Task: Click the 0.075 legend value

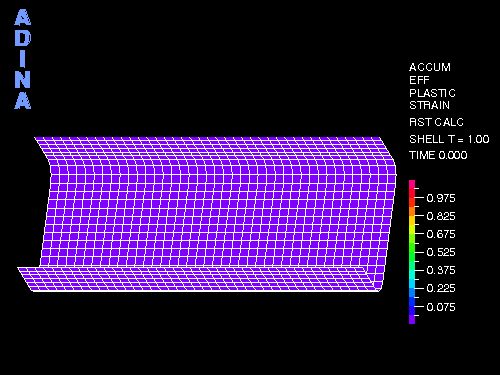Action: pos(441,307)
